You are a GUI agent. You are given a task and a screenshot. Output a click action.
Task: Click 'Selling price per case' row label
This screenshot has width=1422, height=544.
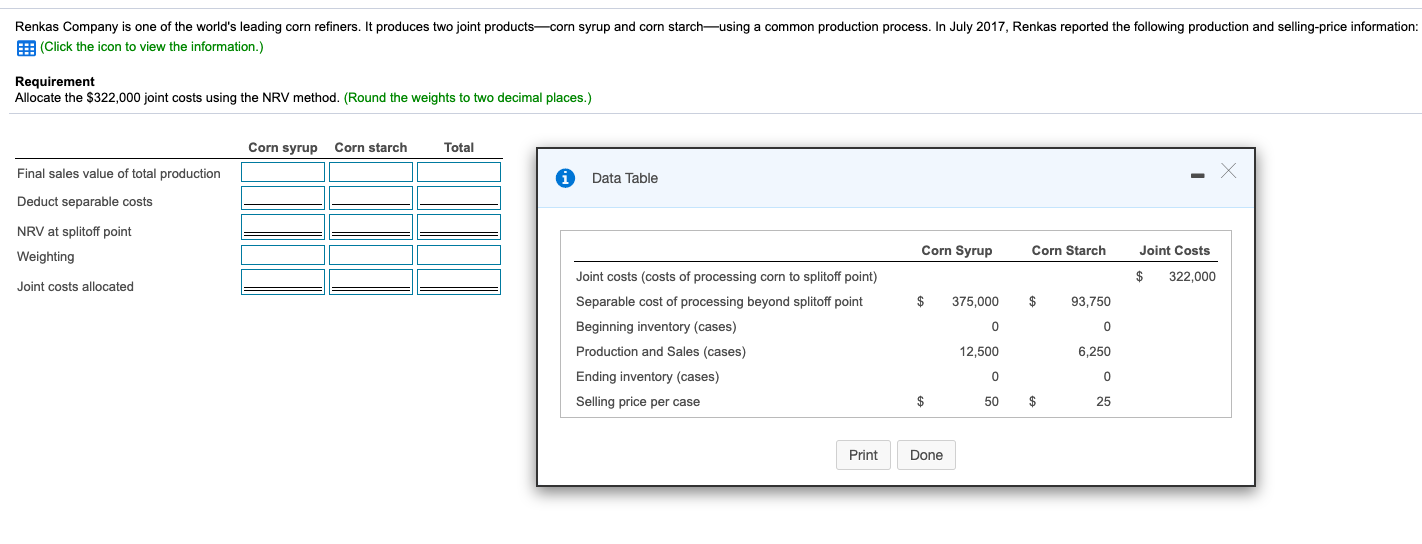pyautogui.click(x=638, y=401)
